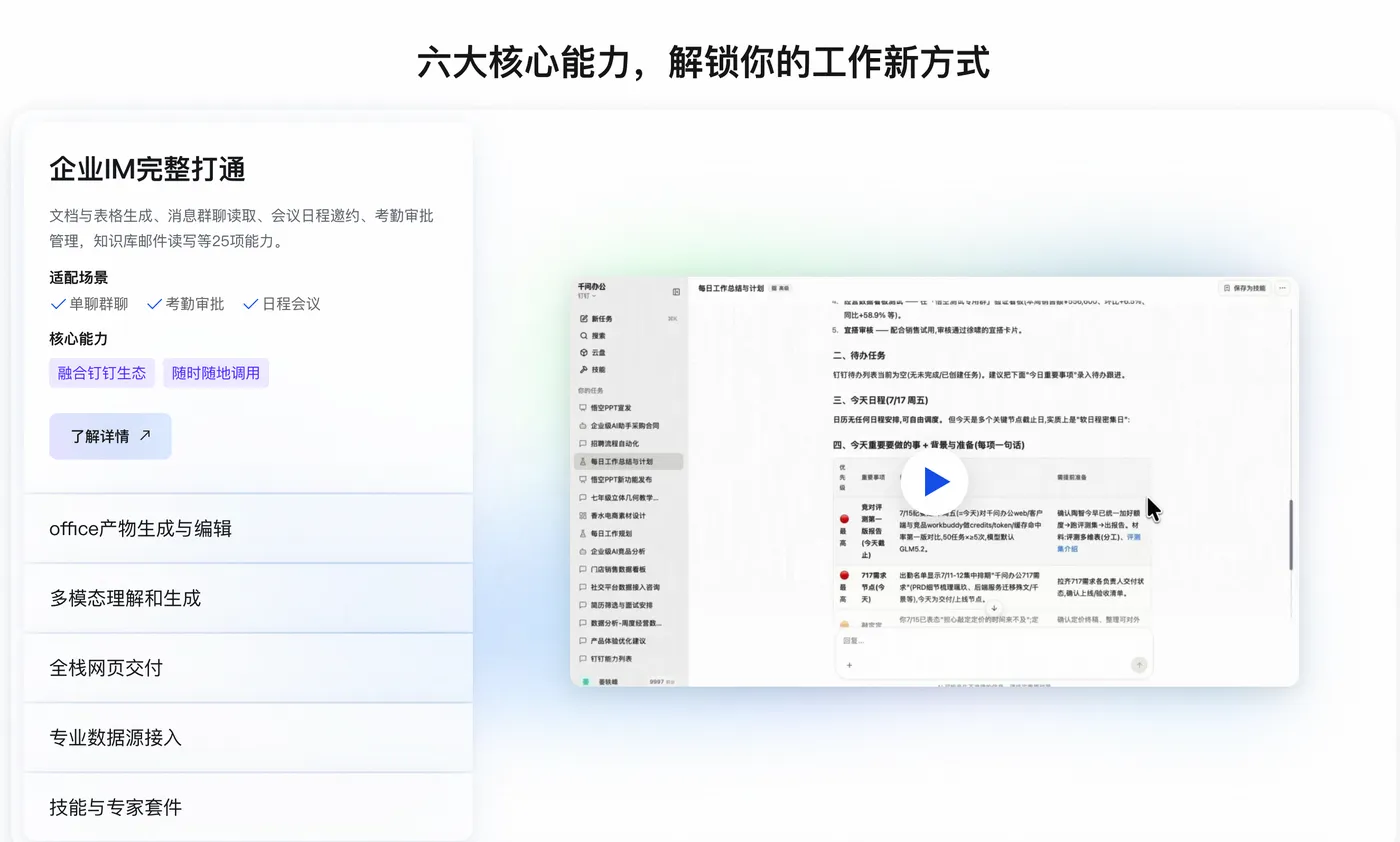Click the plus attach icon in reply box
Screen dimensions: 1400x842
[x=849, y=665]
